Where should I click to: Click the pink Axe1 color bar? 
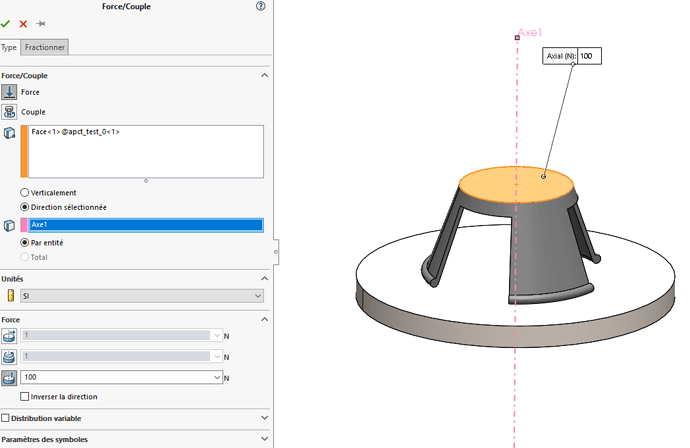24,225
